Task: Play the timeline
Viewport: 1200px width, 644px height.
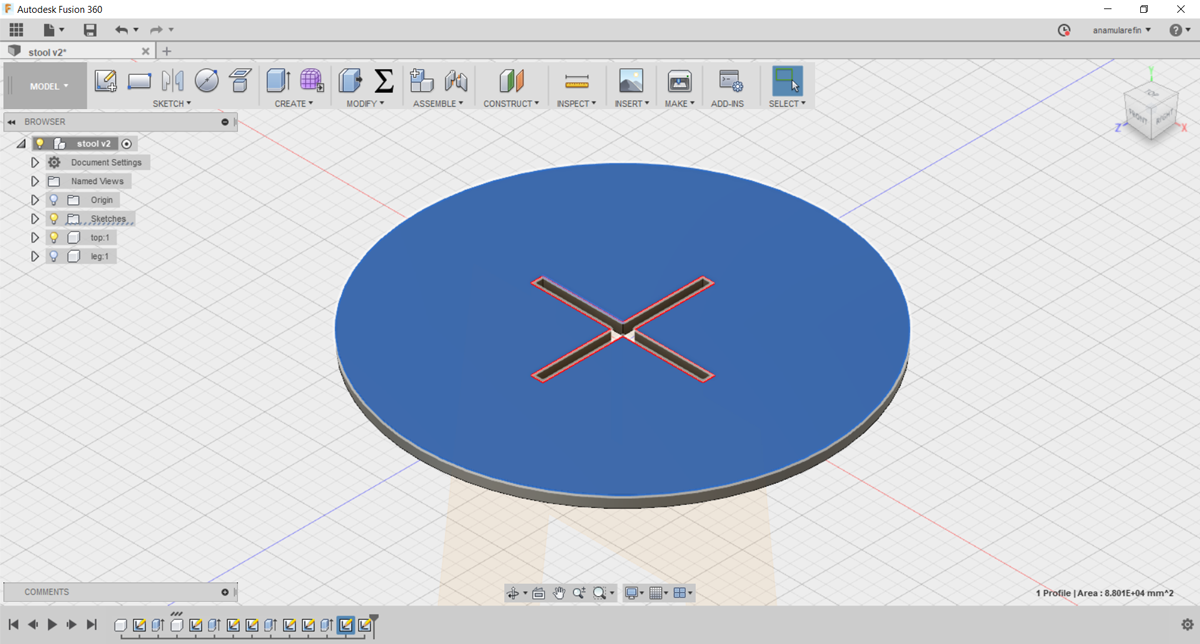Action: [x=52, y=625]
